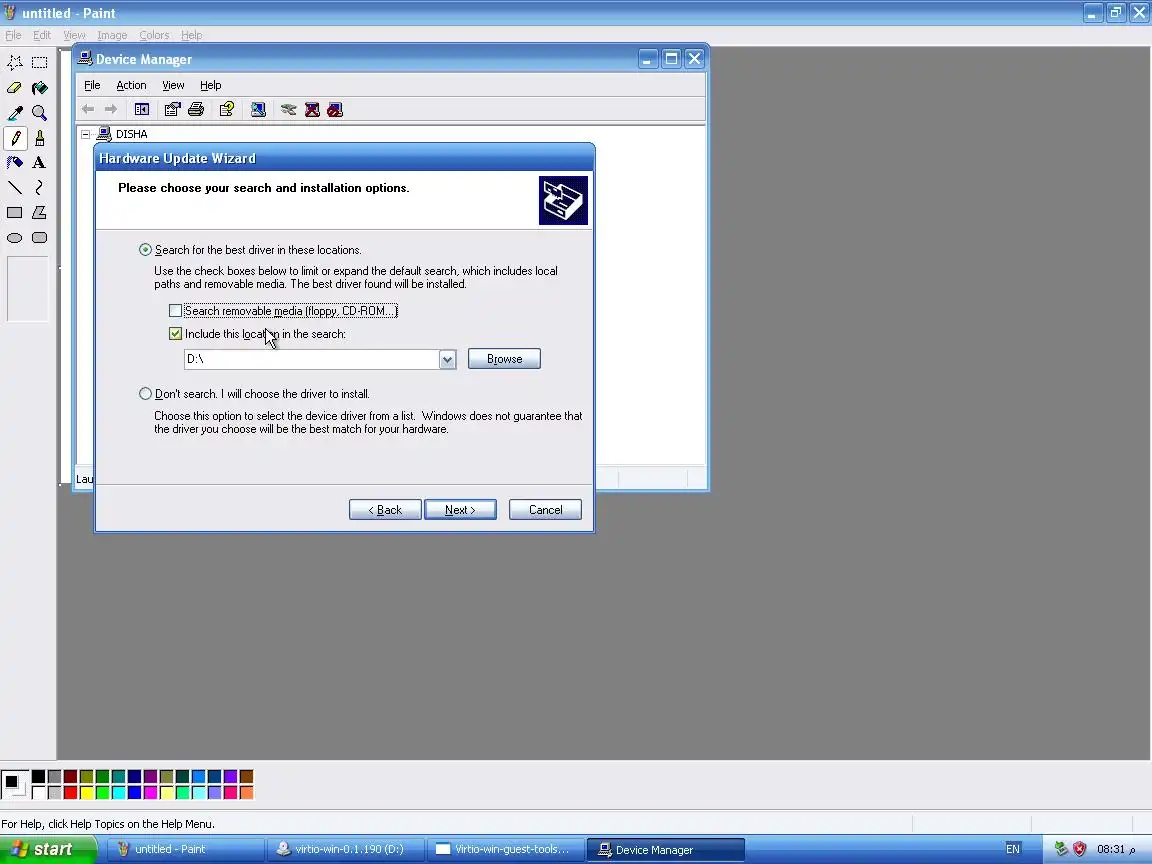Click the red shield security tray icon

1079,849
